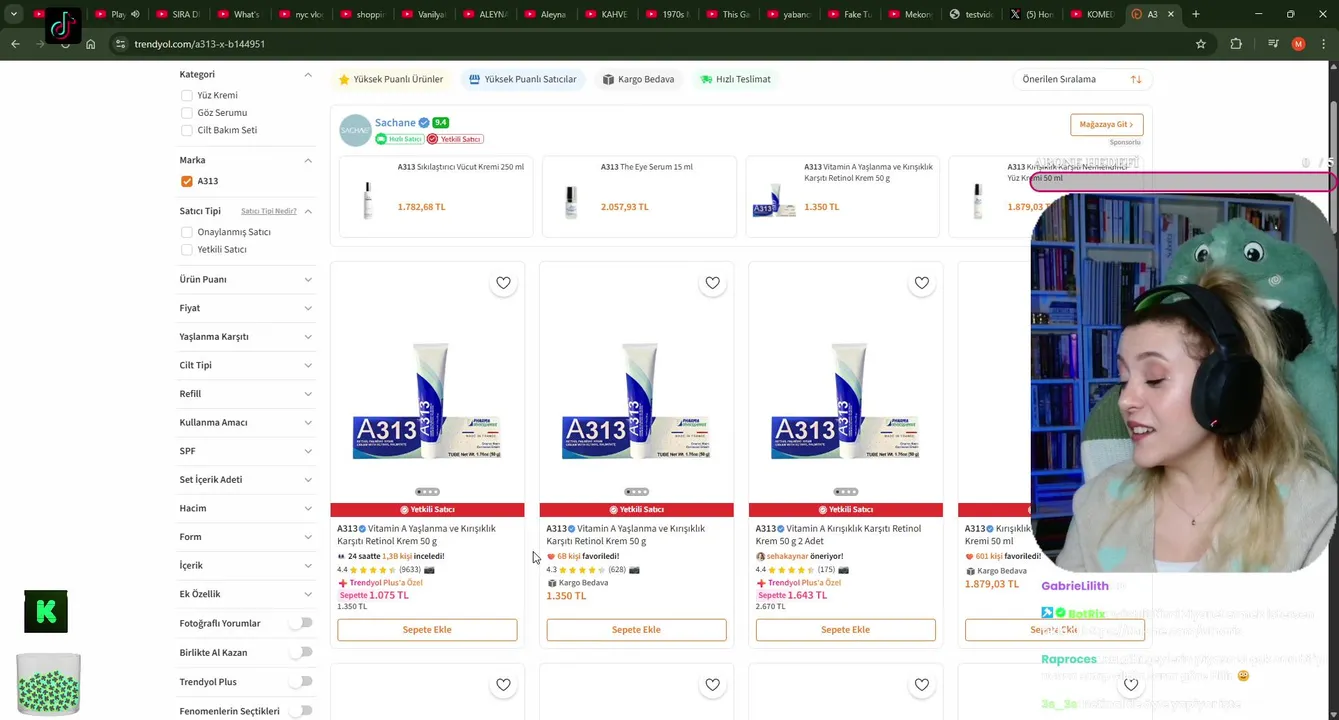This screenshot has height=720, width=1339.
Task: Add the 1.075 TL cream via Sepete Ekle
Action: pos(427,630)
